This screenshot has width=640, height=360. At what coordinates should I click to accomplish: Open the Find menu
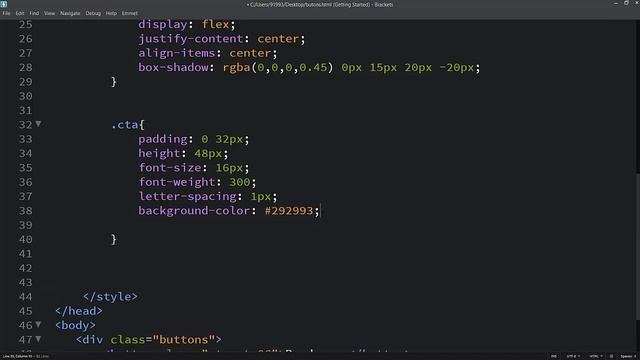[34, 13]
